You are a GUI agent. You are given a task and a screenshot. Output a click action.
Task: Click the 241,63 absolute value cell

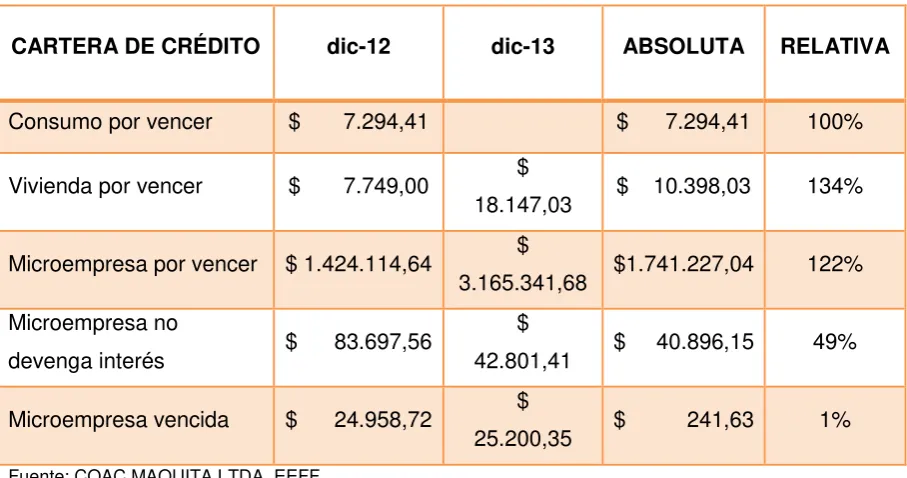pyautogui.click(x=683, y=425)
